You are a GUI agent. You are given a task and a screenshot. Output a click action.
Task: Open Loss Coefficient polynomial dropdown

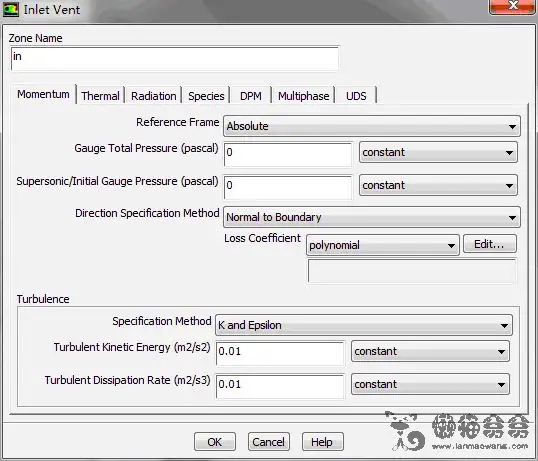[382, 245]
